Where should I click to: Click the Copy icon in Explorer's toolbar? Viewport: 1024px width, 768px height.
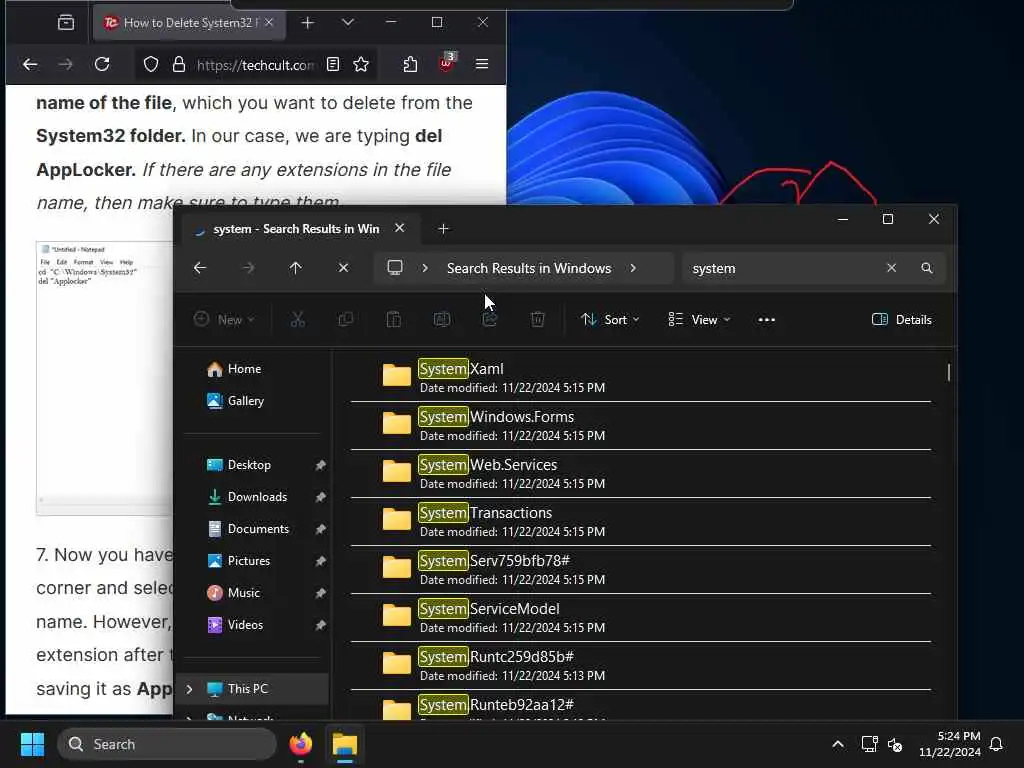[x=345, y=319]
